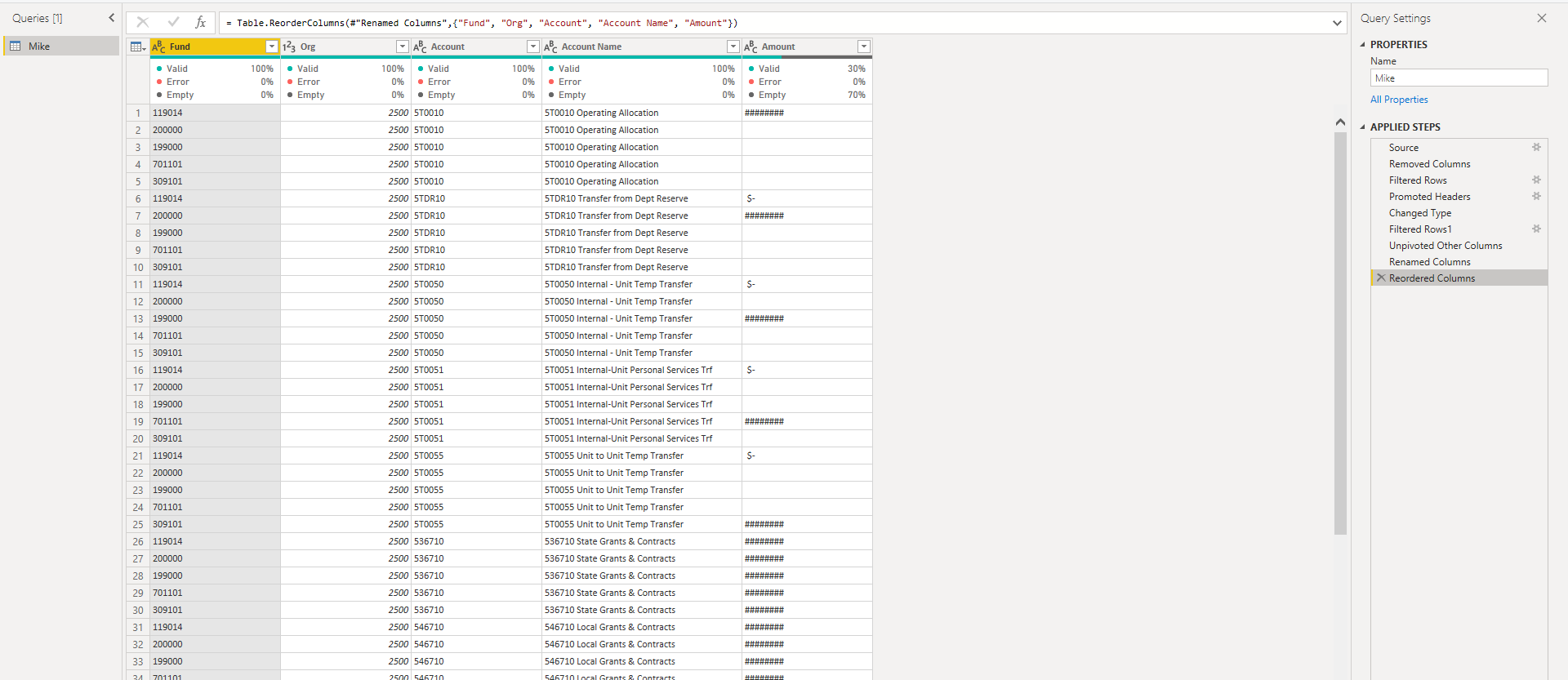Close the Query Settings pane
Viewport: 1568px width, 680px height.
click(x=1542, y=18)
